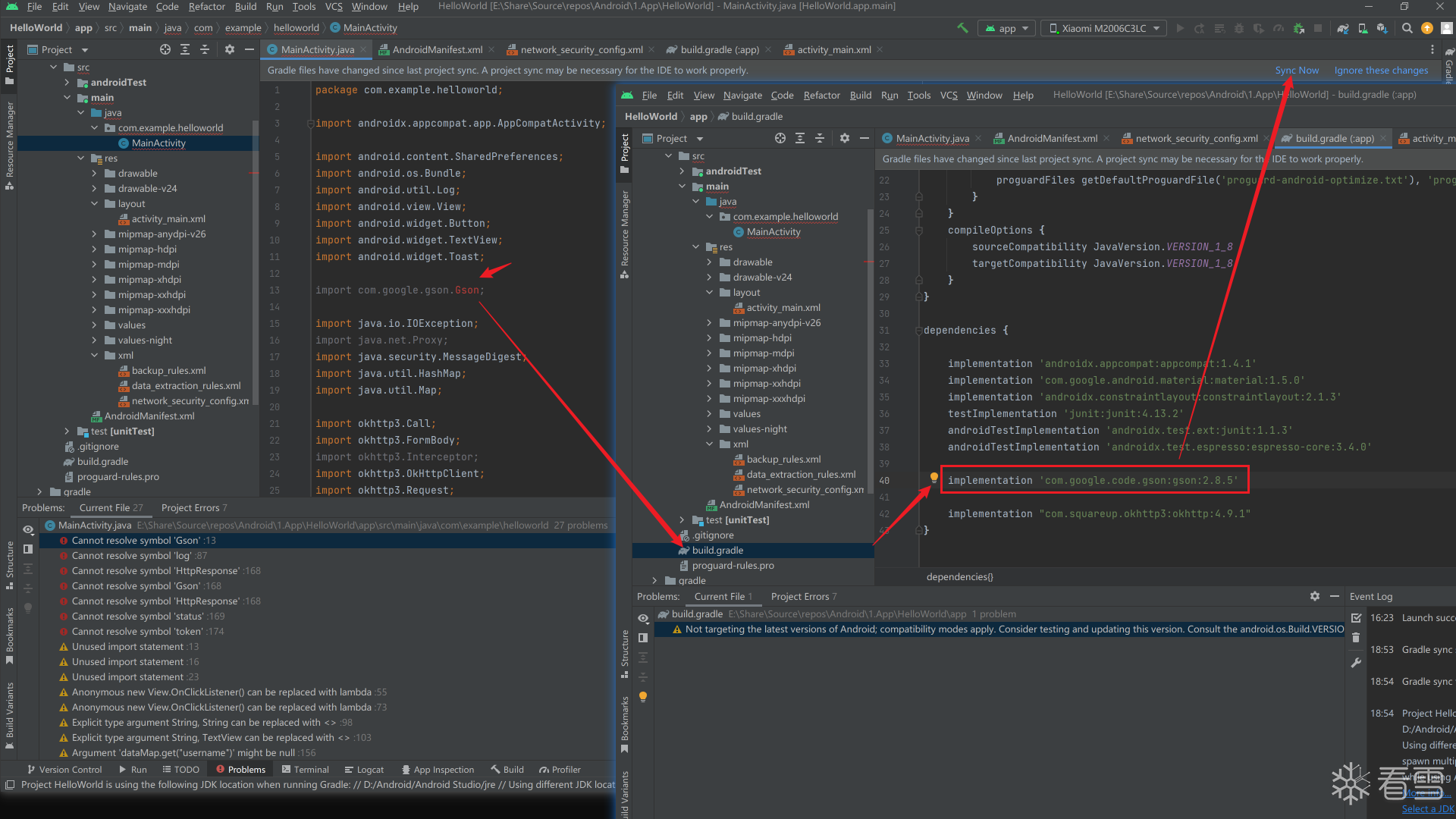Select activity_main.xml in MainActivity window tree
The width and height of the screenshot is (1456, 819).
click(x=168, y=218)
